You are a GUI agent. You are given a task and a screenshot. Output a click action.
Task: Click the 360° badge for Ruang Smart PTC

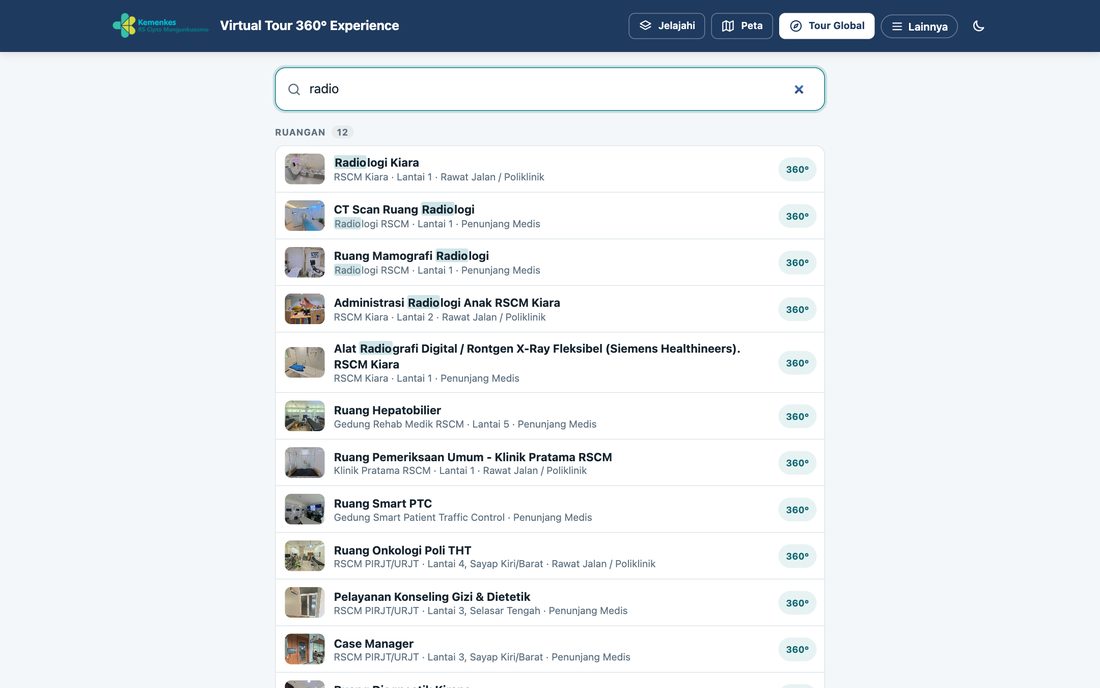(797, 510)
